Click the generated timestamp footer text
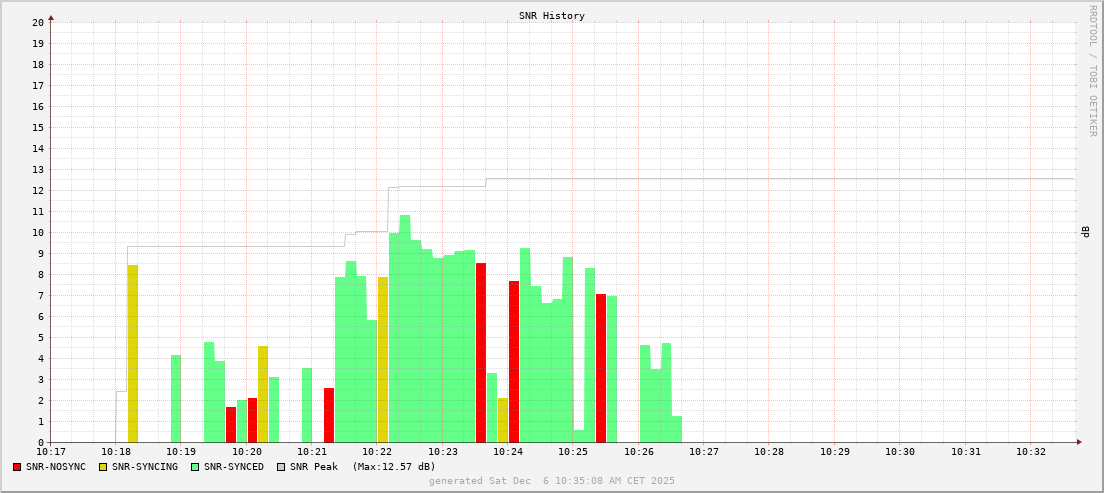 coord(552,481)
